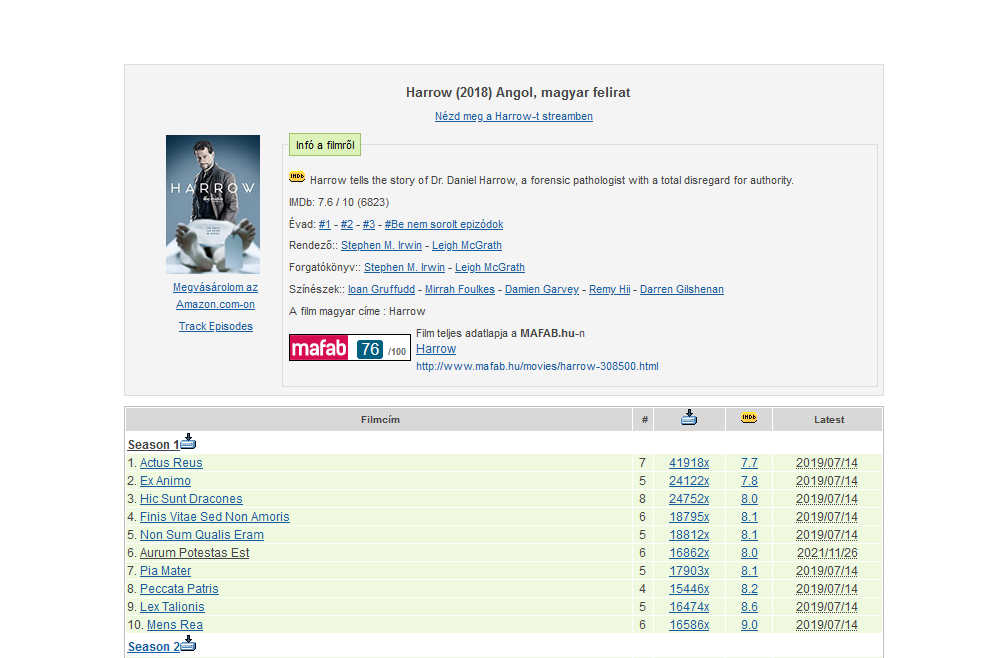Click the Track Episodes link
Viewport: 990px width, 658px height.
coord(215,326)
